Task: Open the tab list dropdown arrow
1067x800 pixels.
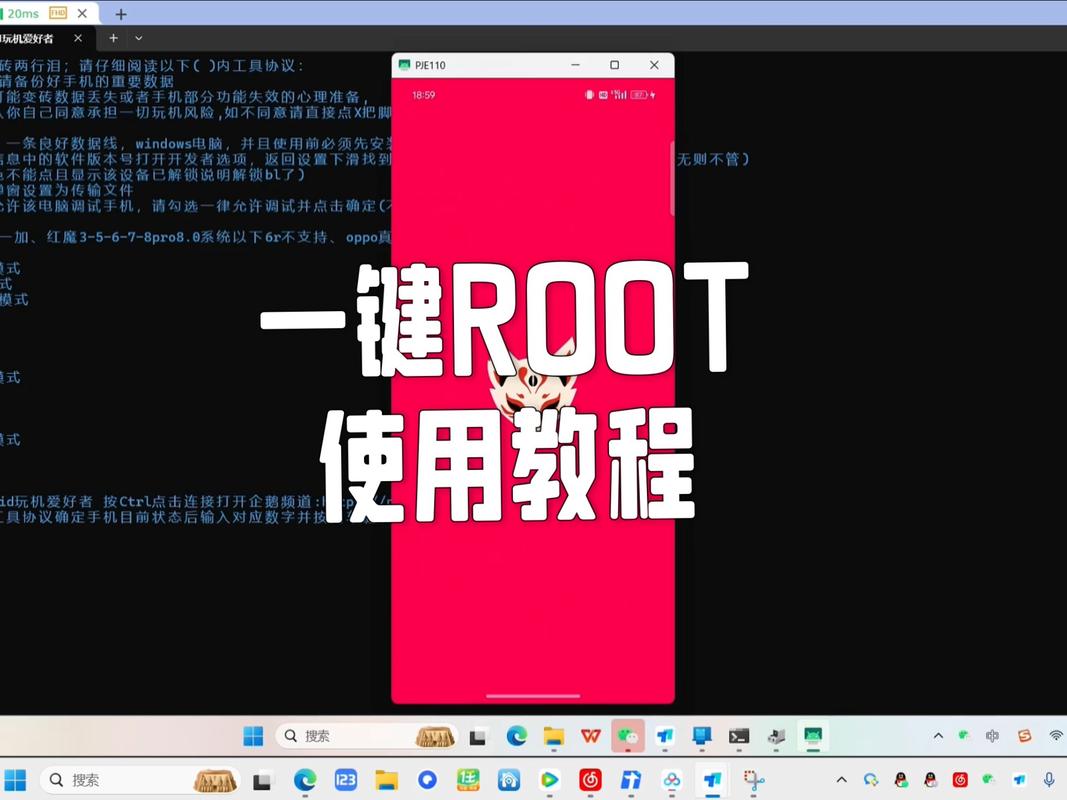Action: tap(138, 38)
